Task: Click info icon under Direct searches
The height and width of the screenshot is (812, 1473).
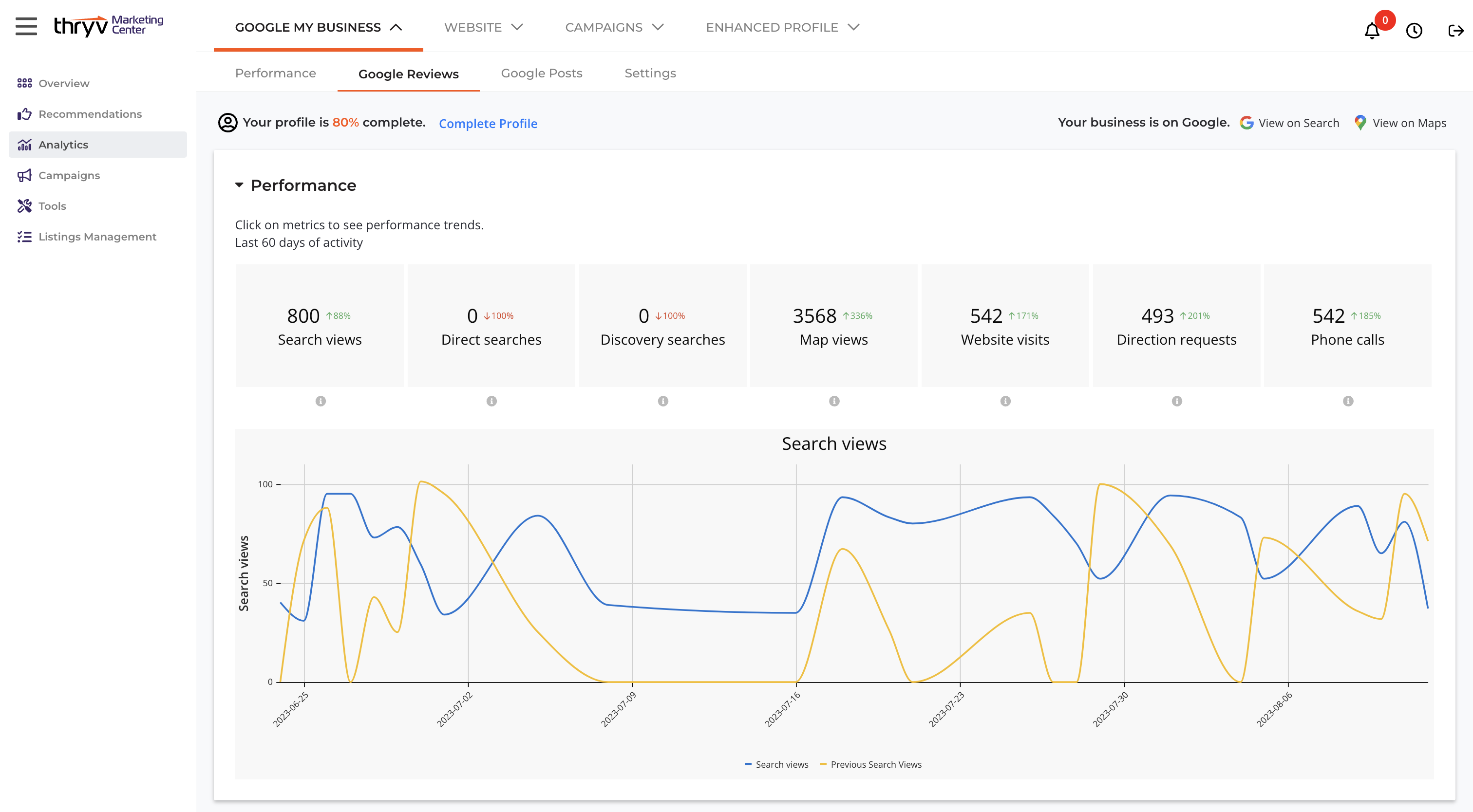Action: click(492, 401)
